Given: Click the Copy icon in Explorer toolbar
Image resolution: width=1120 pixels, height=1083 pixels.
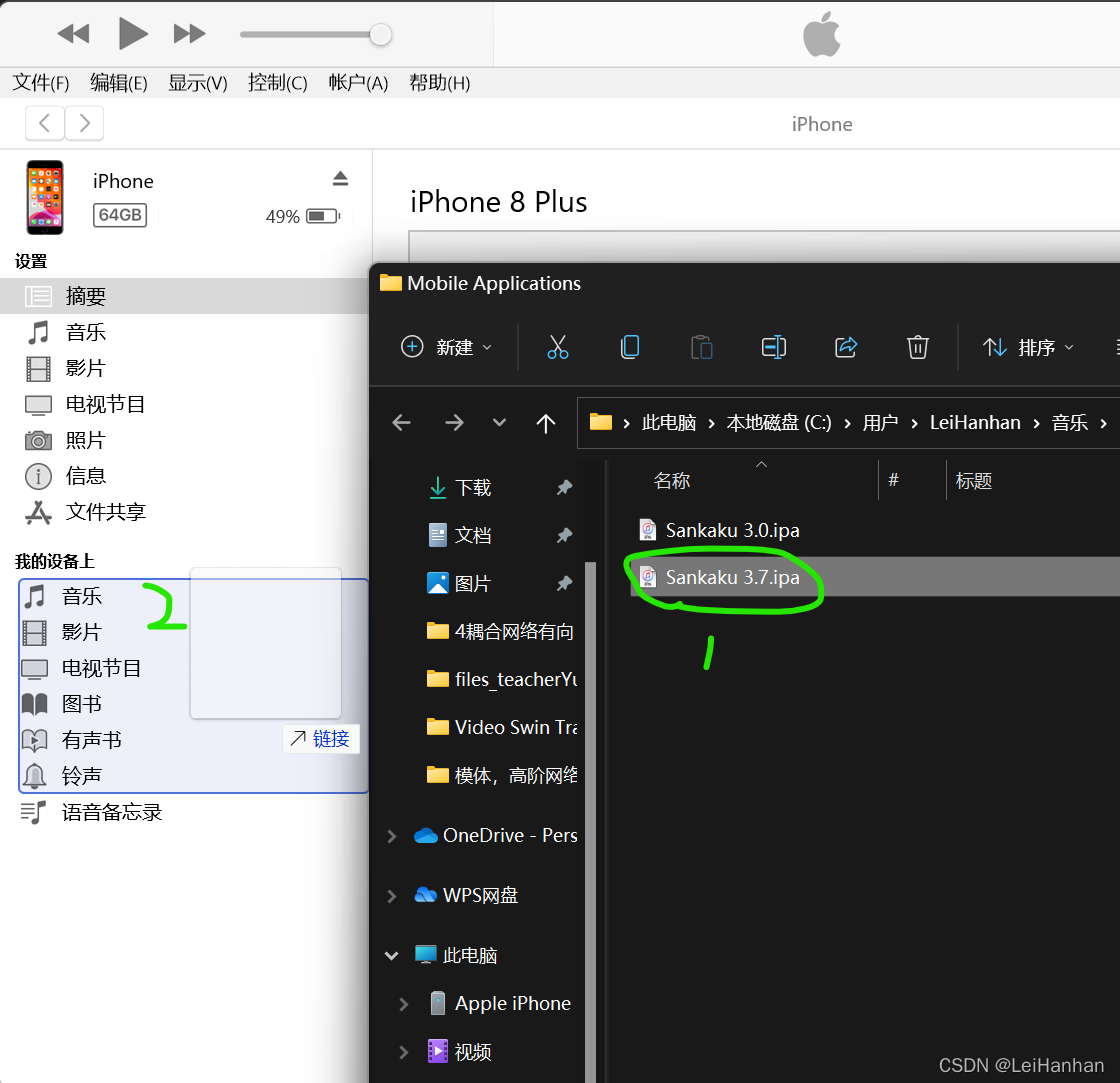Looking at the screenshot, I should pyautogui.click(x=630, y=347).
